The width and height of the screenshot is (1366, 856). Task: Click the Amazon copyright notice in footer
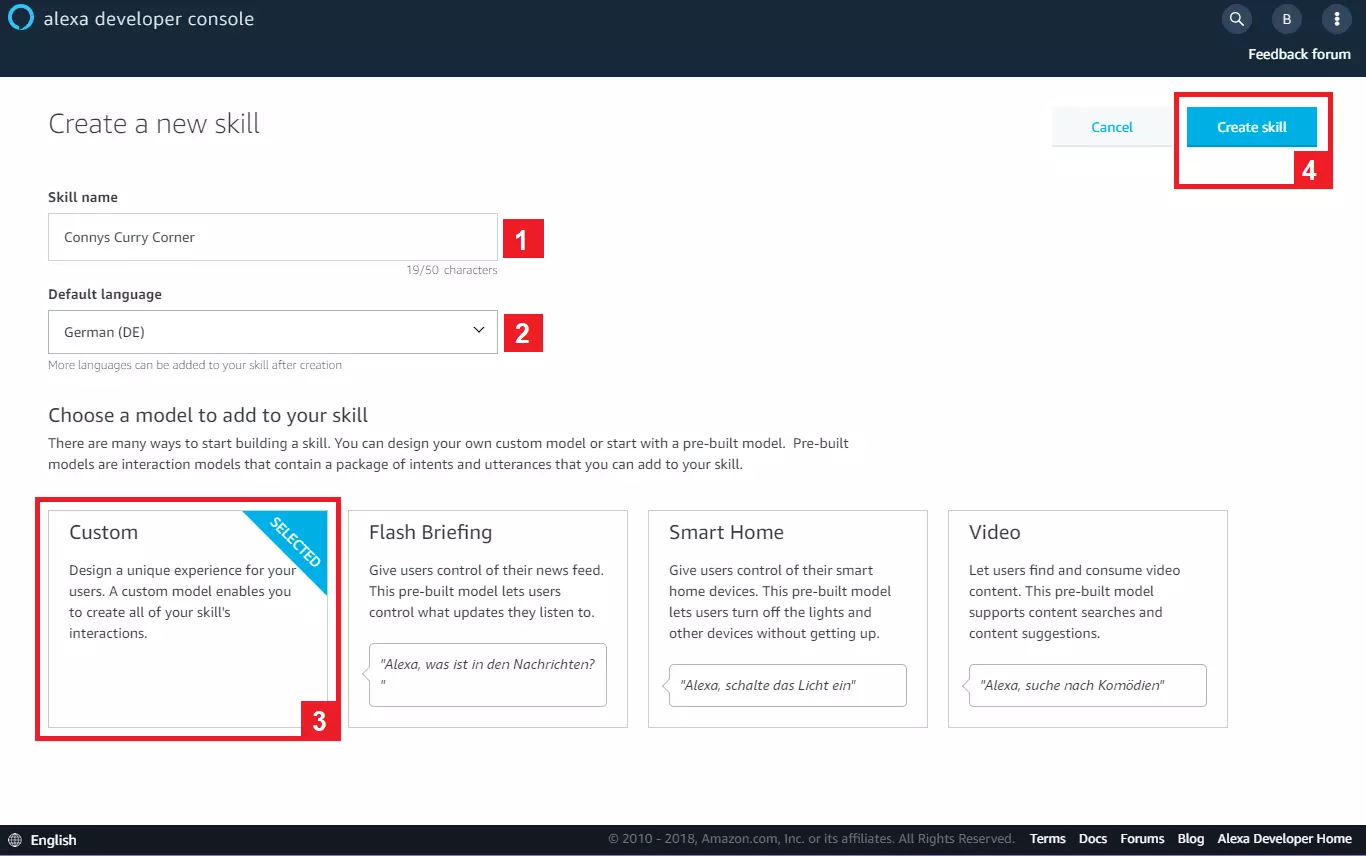811,839
